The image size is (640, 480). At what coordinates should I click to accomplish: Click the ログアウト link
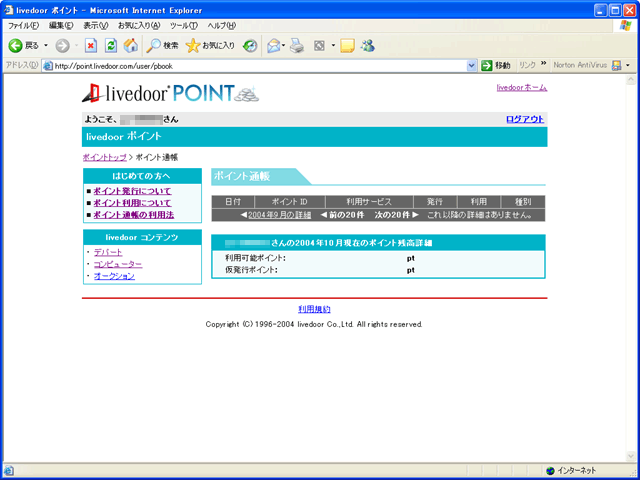coord(525,119)
